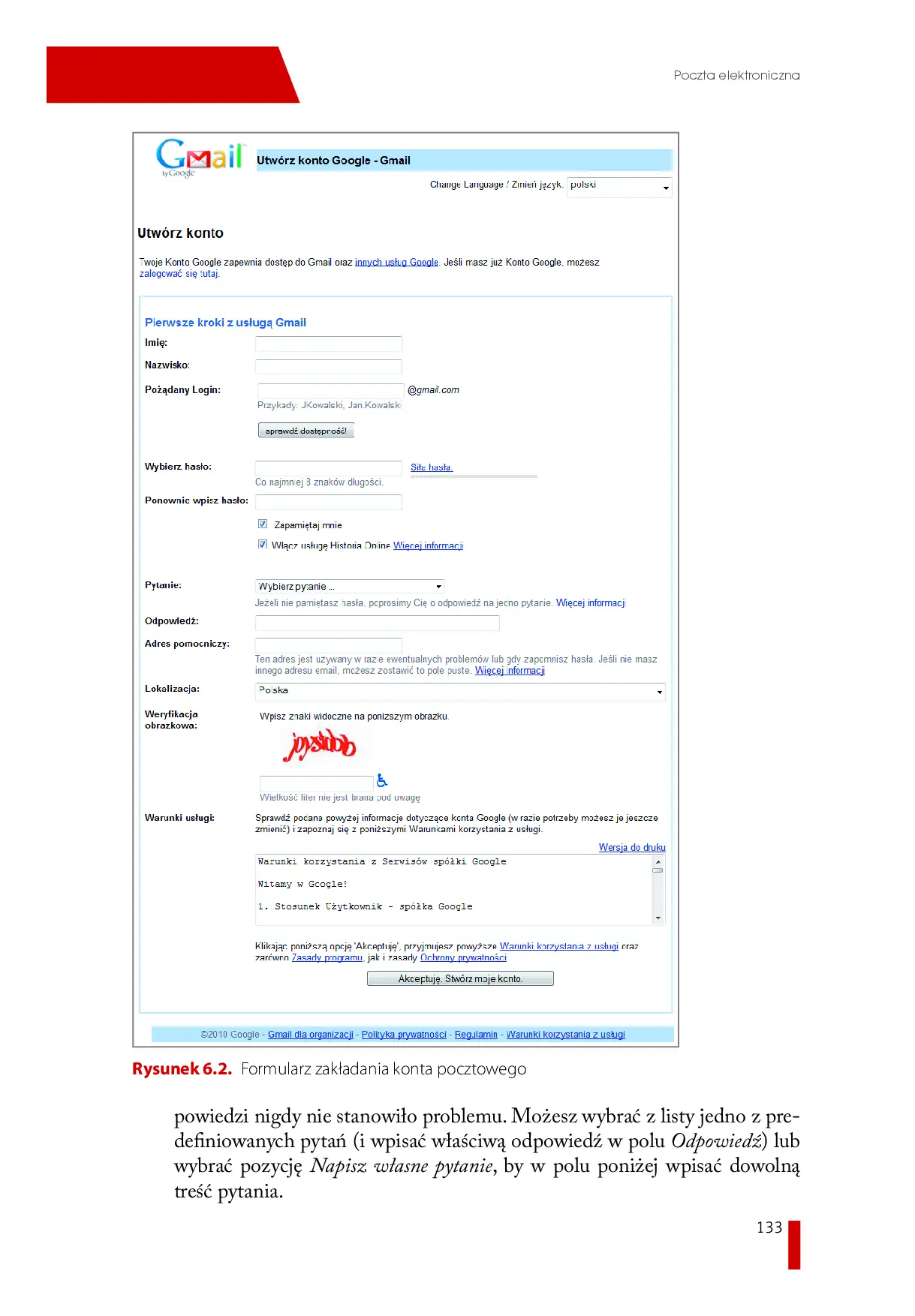The width and height of the screenshot is (915, 1316).
Task: Follow the zalogować się tutaj link
Action: 179,274
